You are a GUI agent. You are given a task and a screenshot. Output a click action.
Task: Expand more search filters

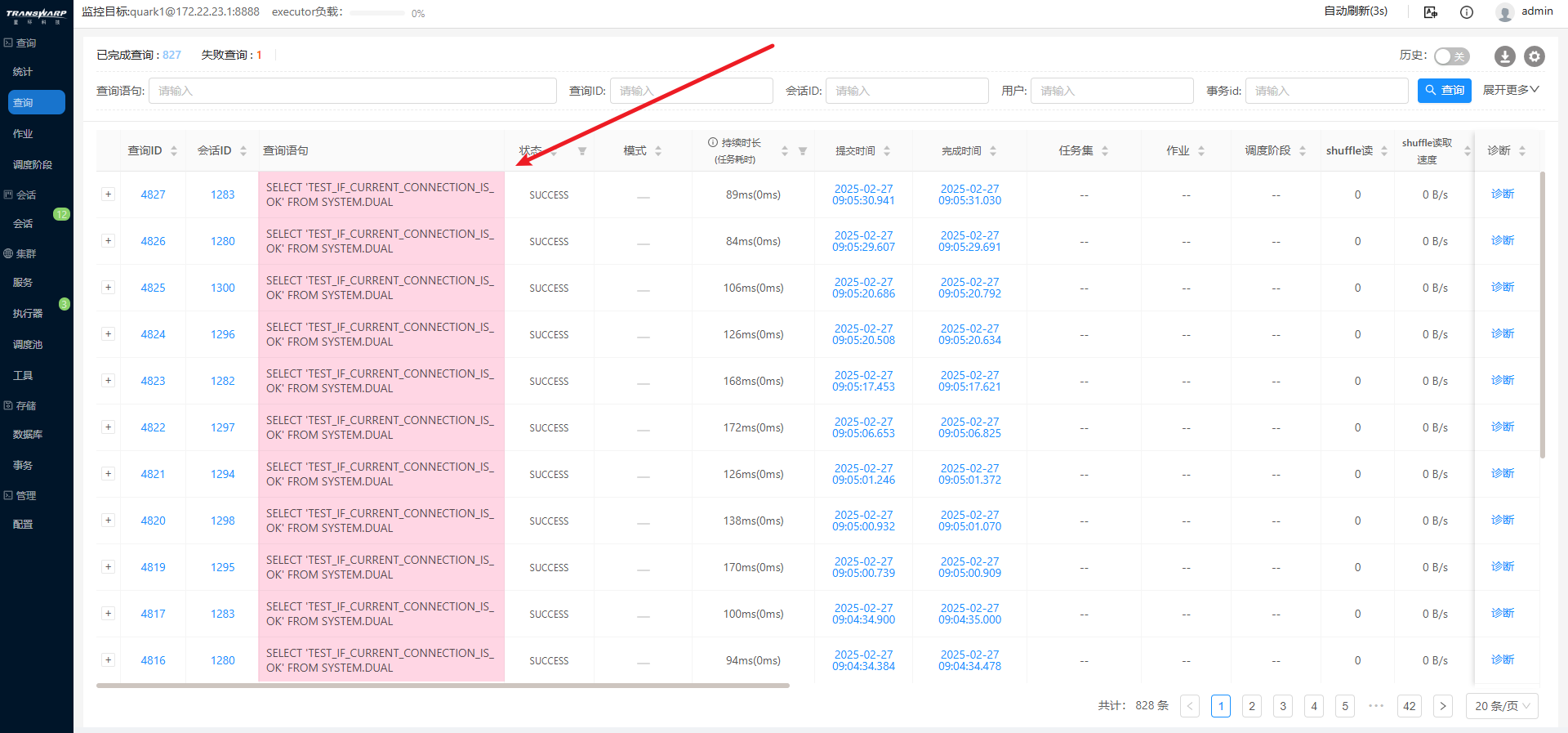click(1510, 90)
